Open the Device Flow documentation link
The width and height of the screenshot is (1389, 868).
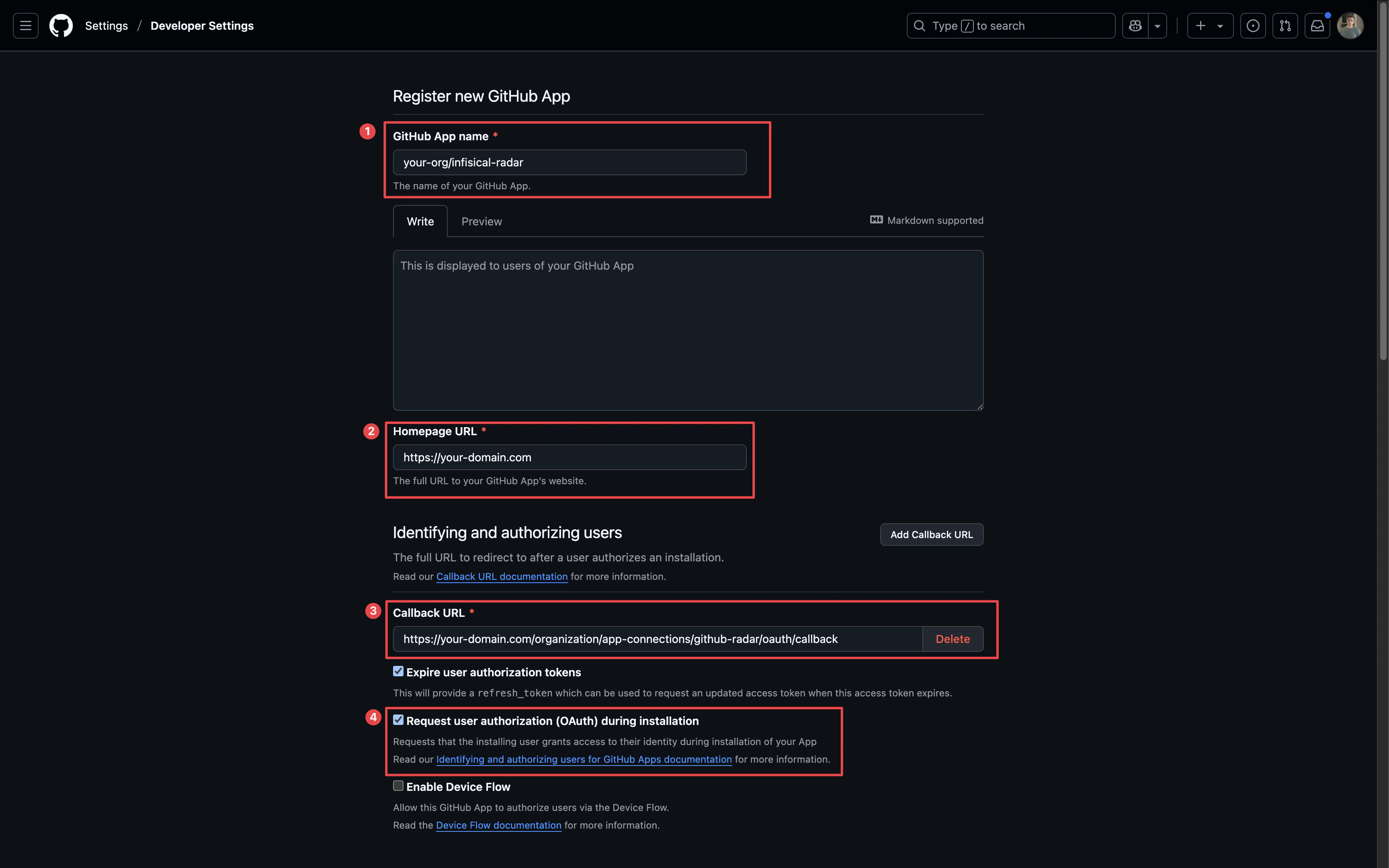click(499, 825)
